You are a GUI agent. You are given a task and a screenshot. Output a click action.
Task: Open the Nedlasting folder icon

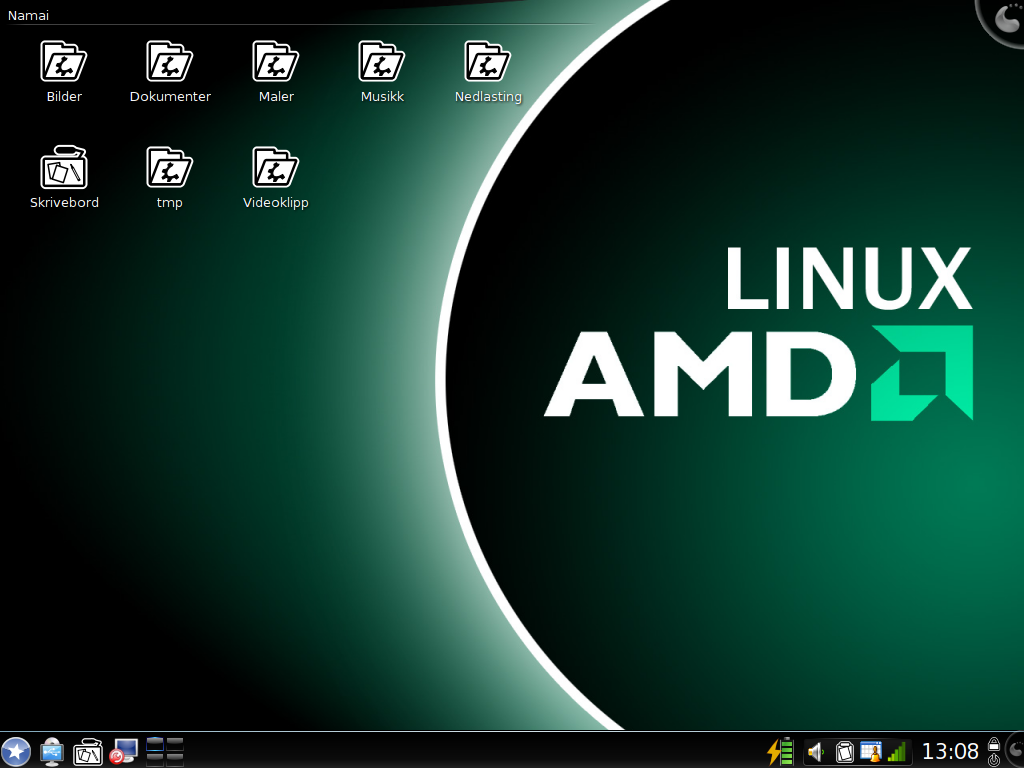488,63
